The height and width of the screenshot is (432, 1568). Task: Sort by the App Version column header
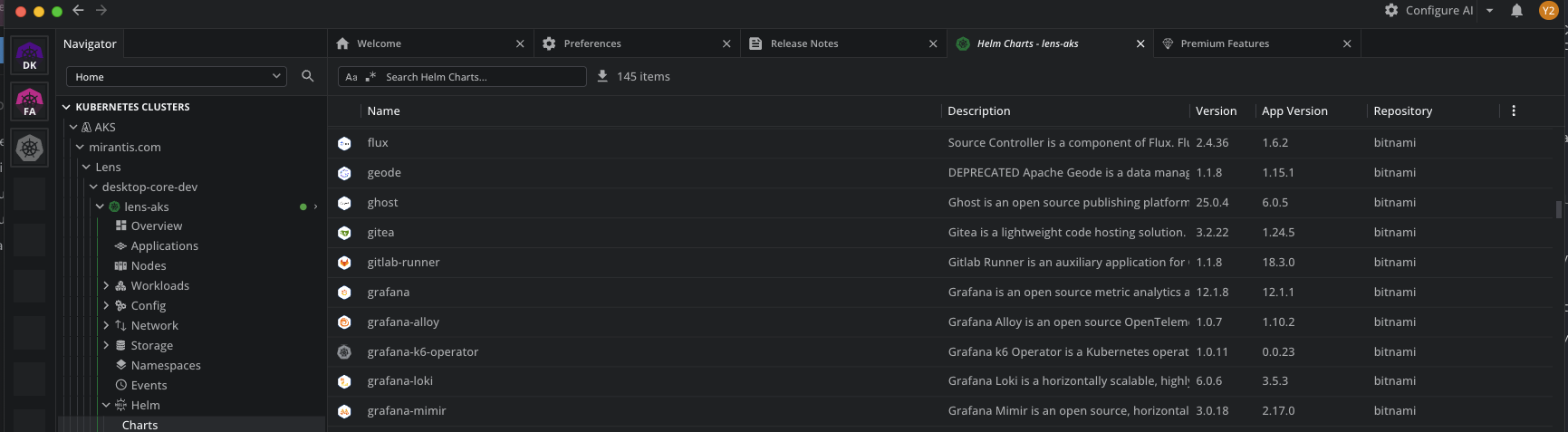click(1294, 110)
